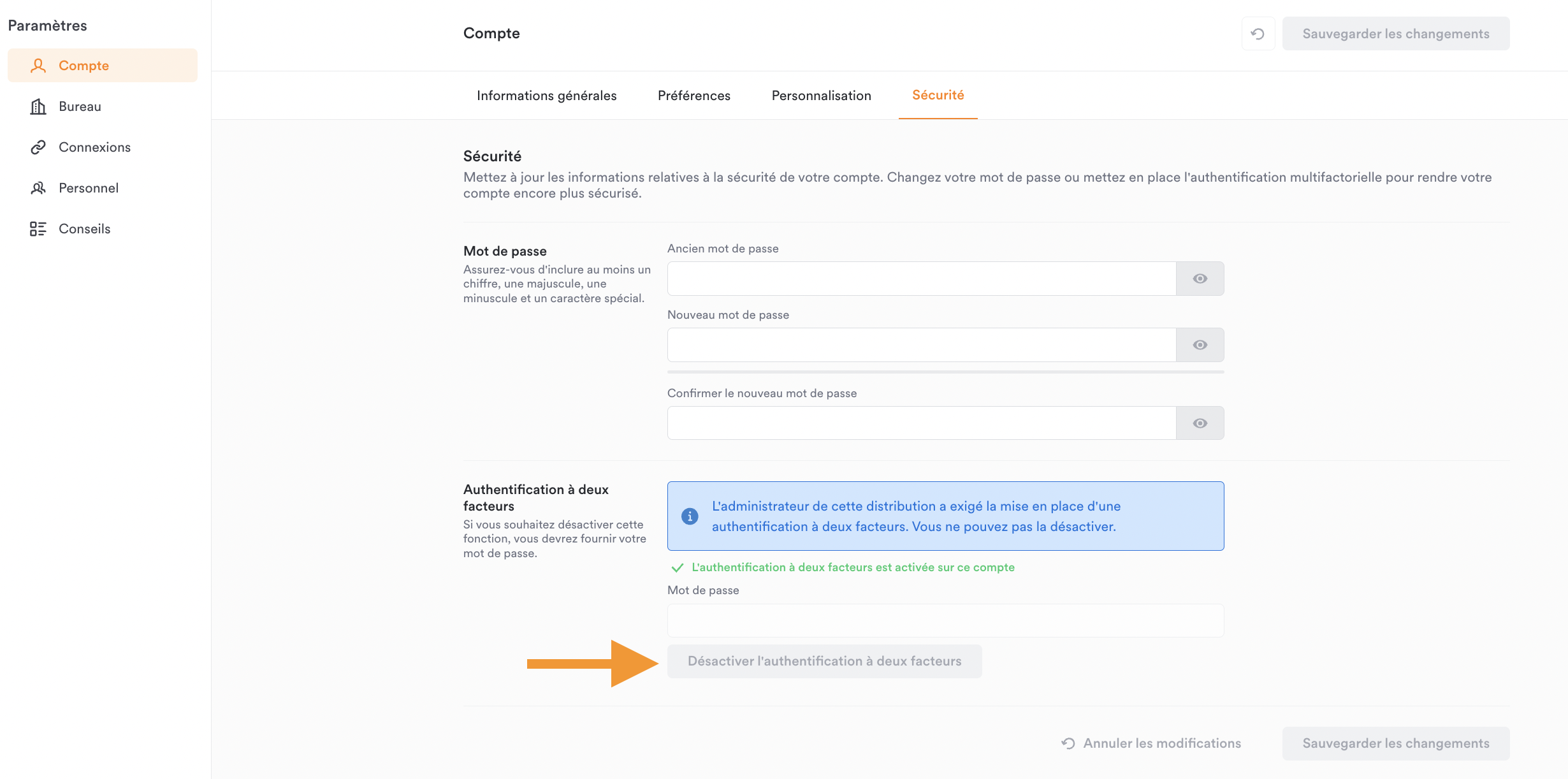Click the password strength bar under the new password field
This screenshot has height=779, width=1568.
click(945, 372)
